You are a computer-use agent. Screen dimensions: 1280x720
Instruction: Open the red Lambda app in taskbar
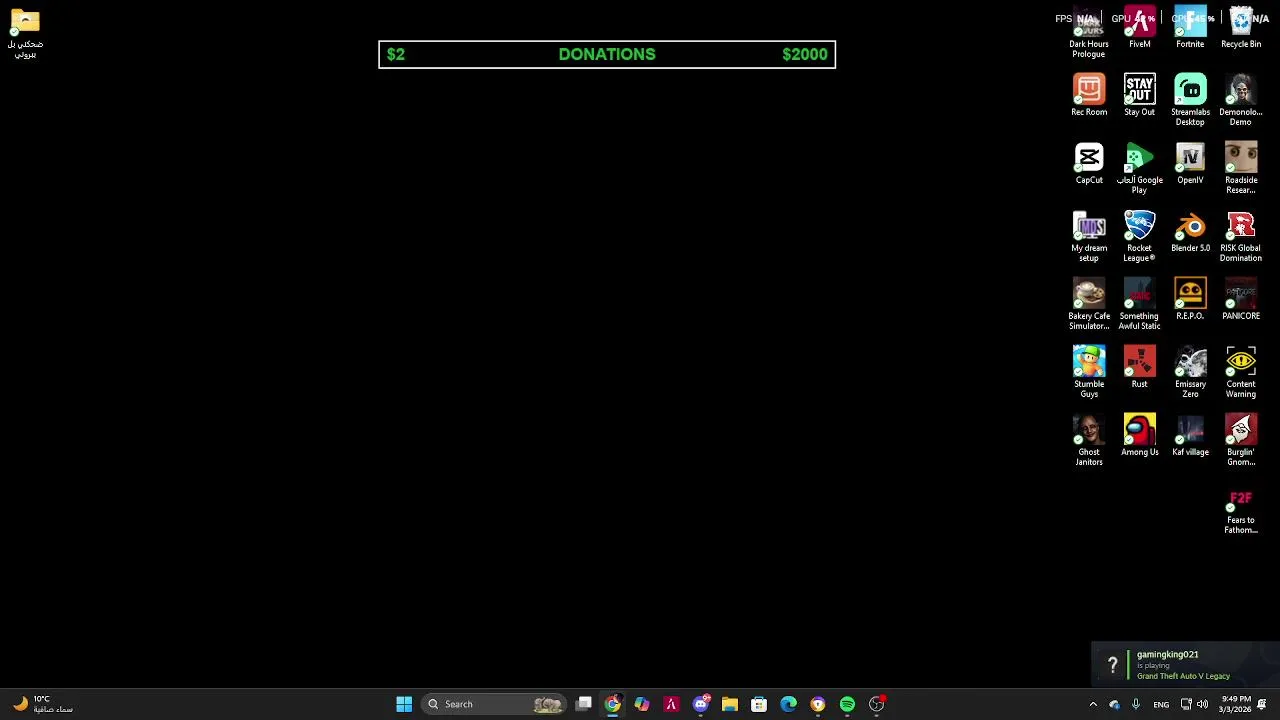click(x=671, y=704)
